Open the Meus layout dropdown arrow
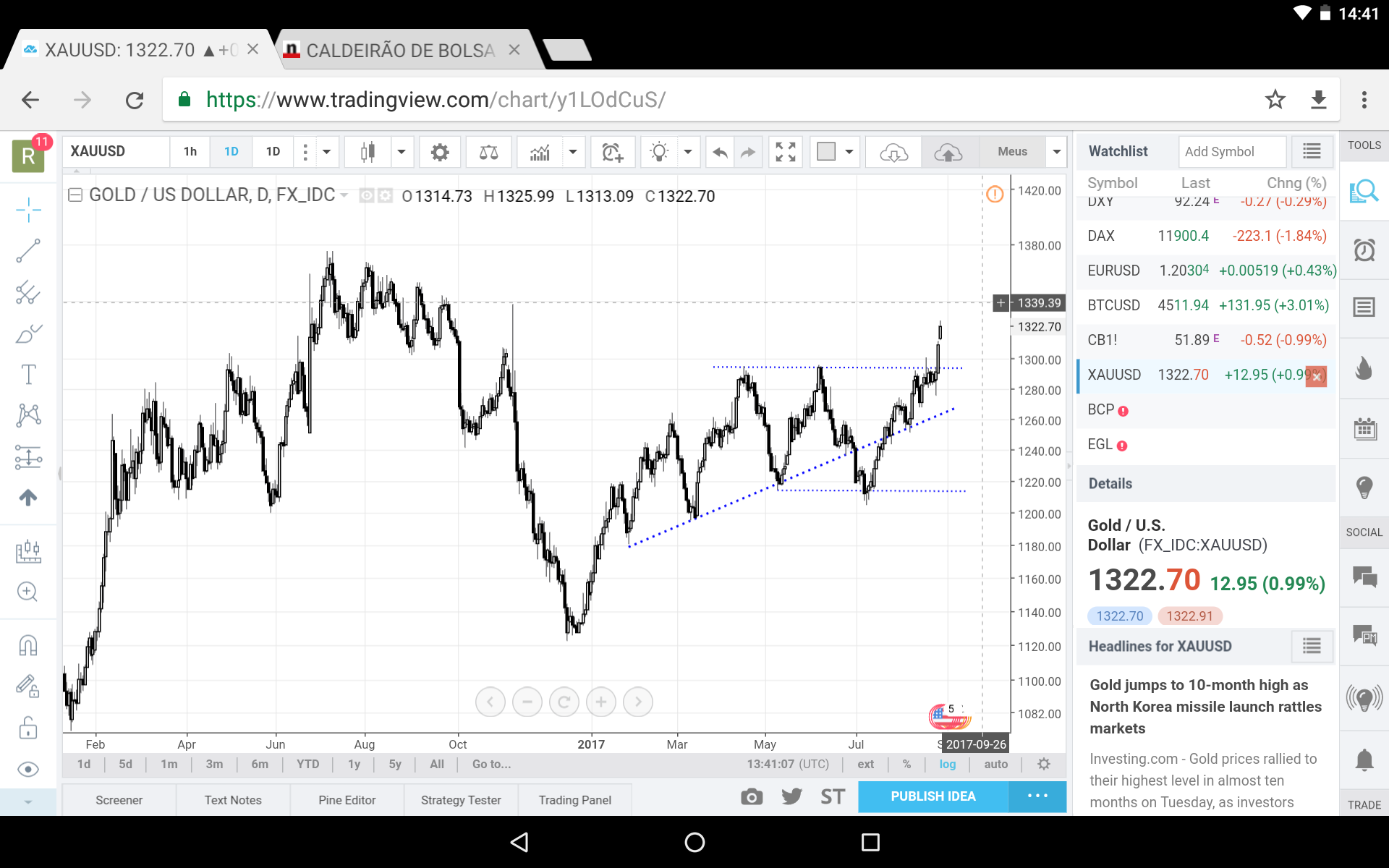 1056,152
